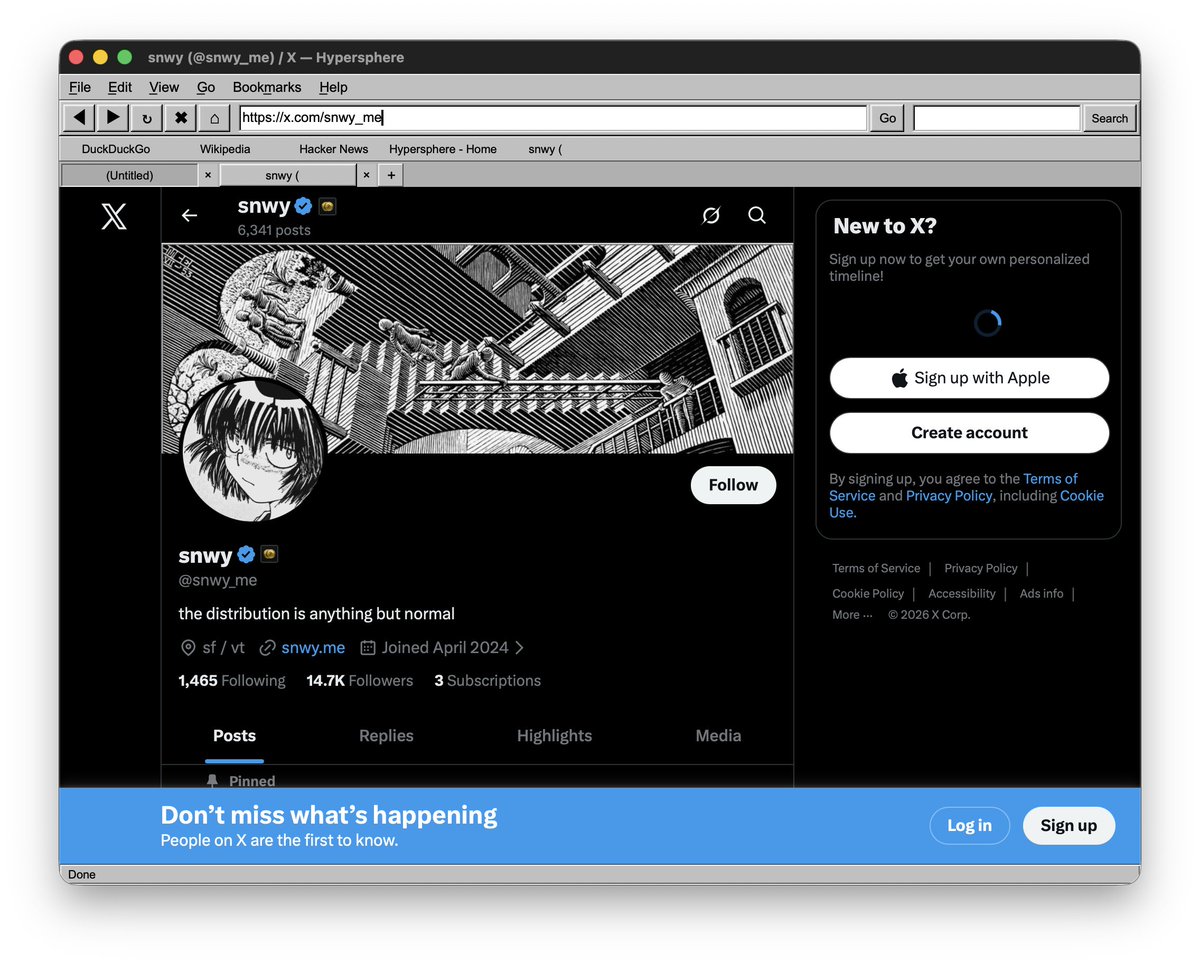Open the File menu
Screen dimensions: 1200x963
pyautogui.click(x=80, y=87)
